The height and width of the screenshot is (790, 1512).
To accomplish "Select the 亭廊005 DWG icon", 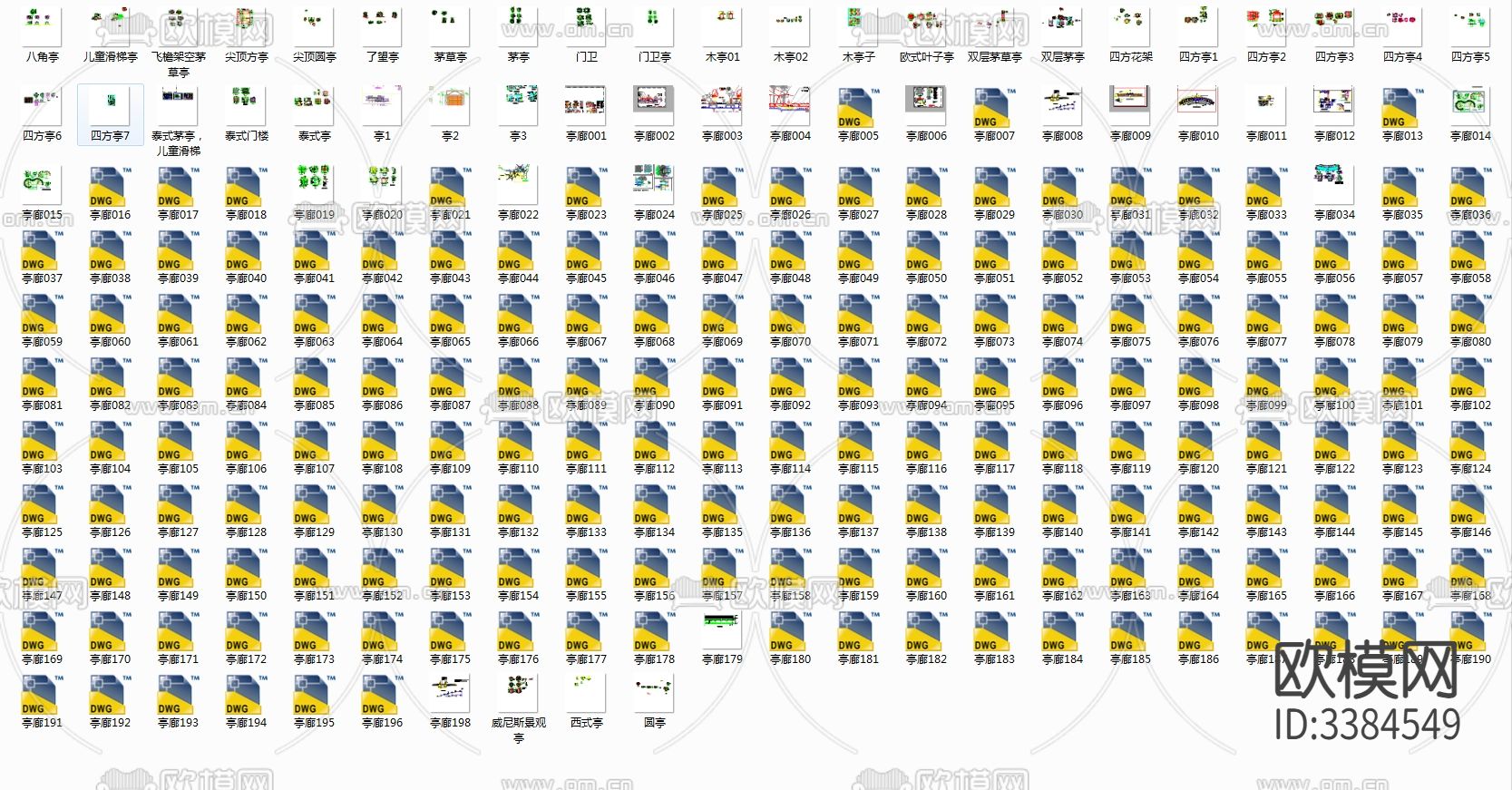I will point(858,107).
